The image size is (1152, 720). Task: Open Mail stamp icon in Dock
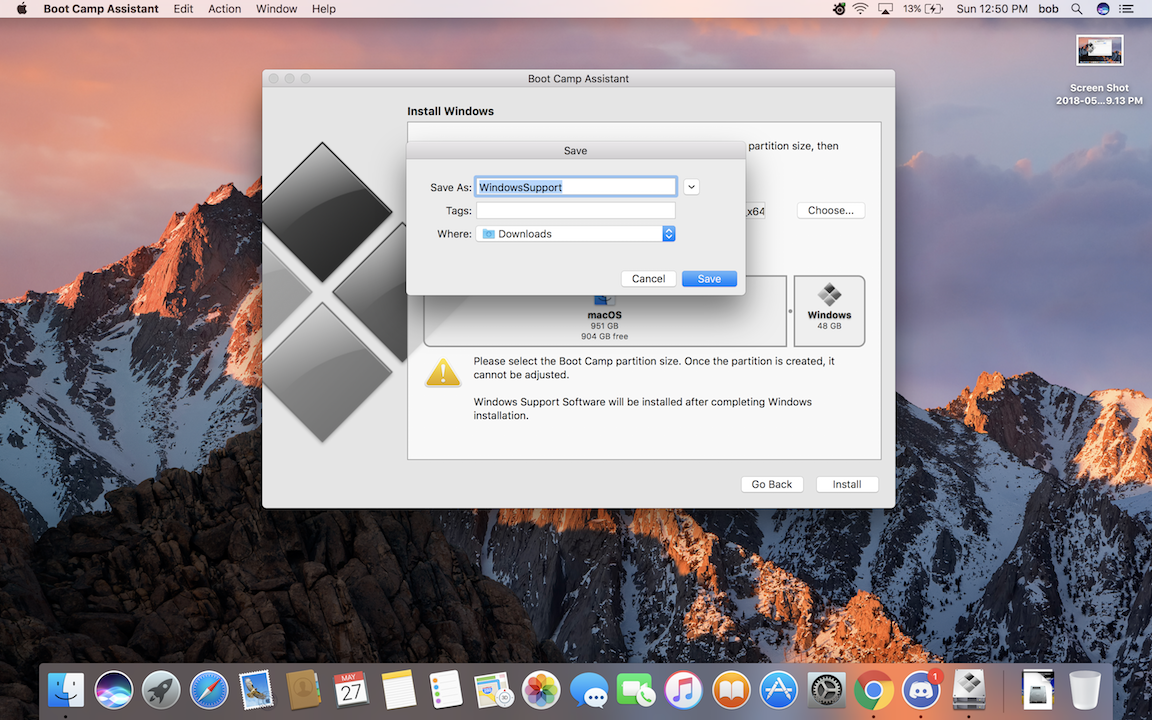click(x=256, y=691)
